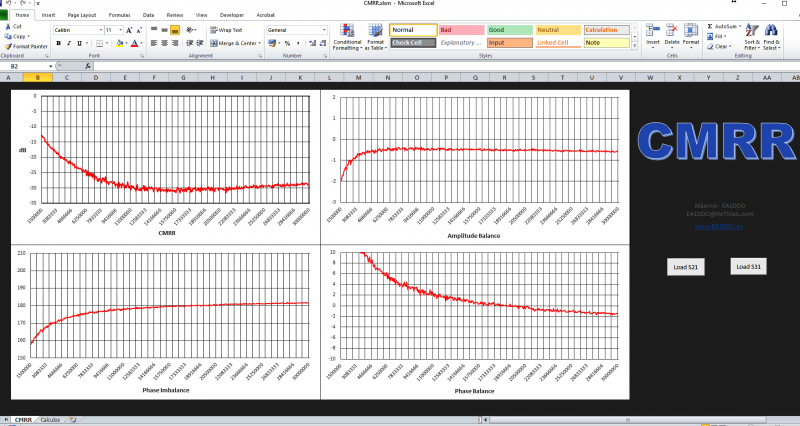Apply the Good cell style
The height and width of the screenshot is (426, 800).
(x=510, y=30)
